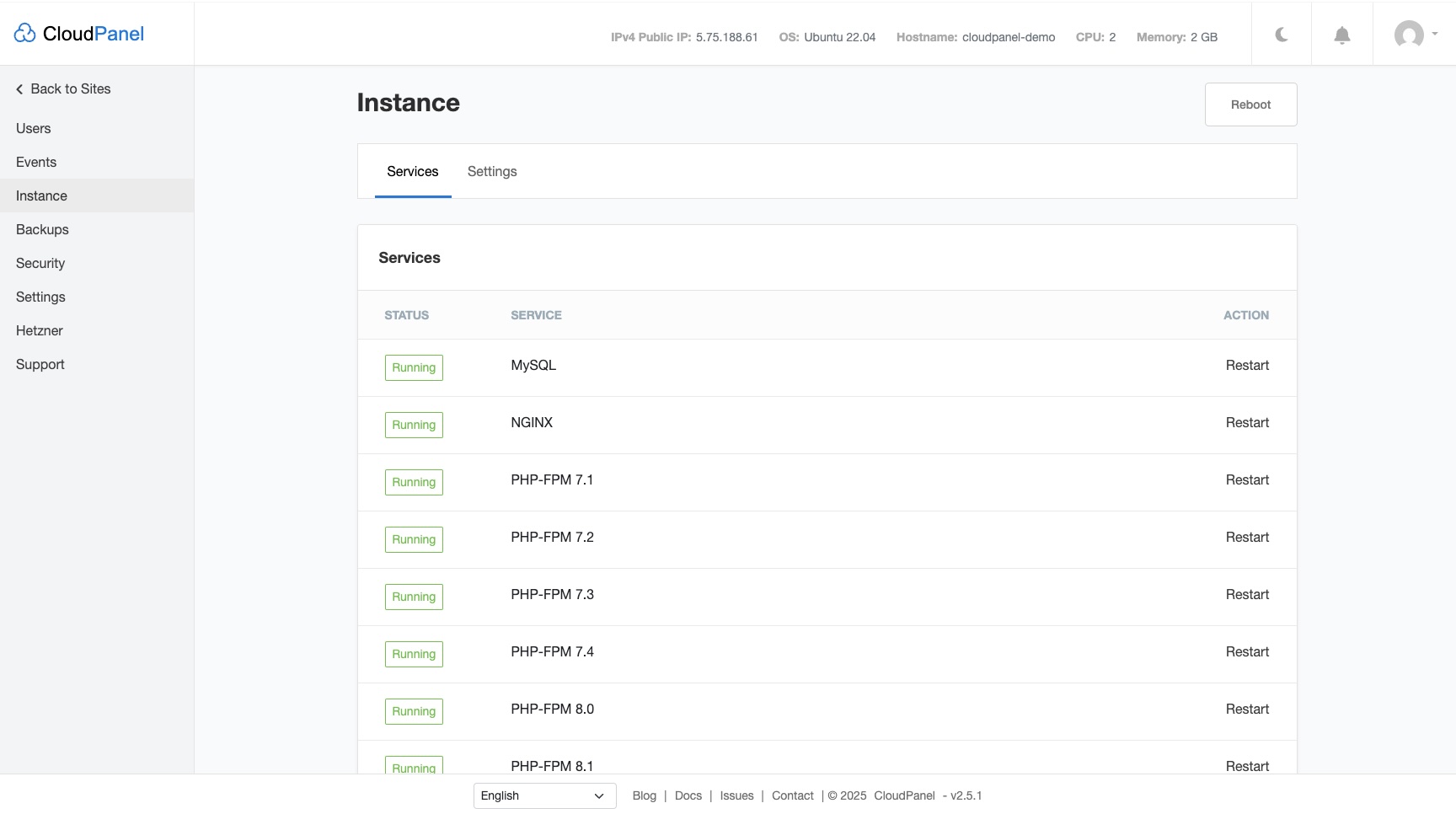Open the Docs footer link
1456x814 pixels.
tap(688, 795)
